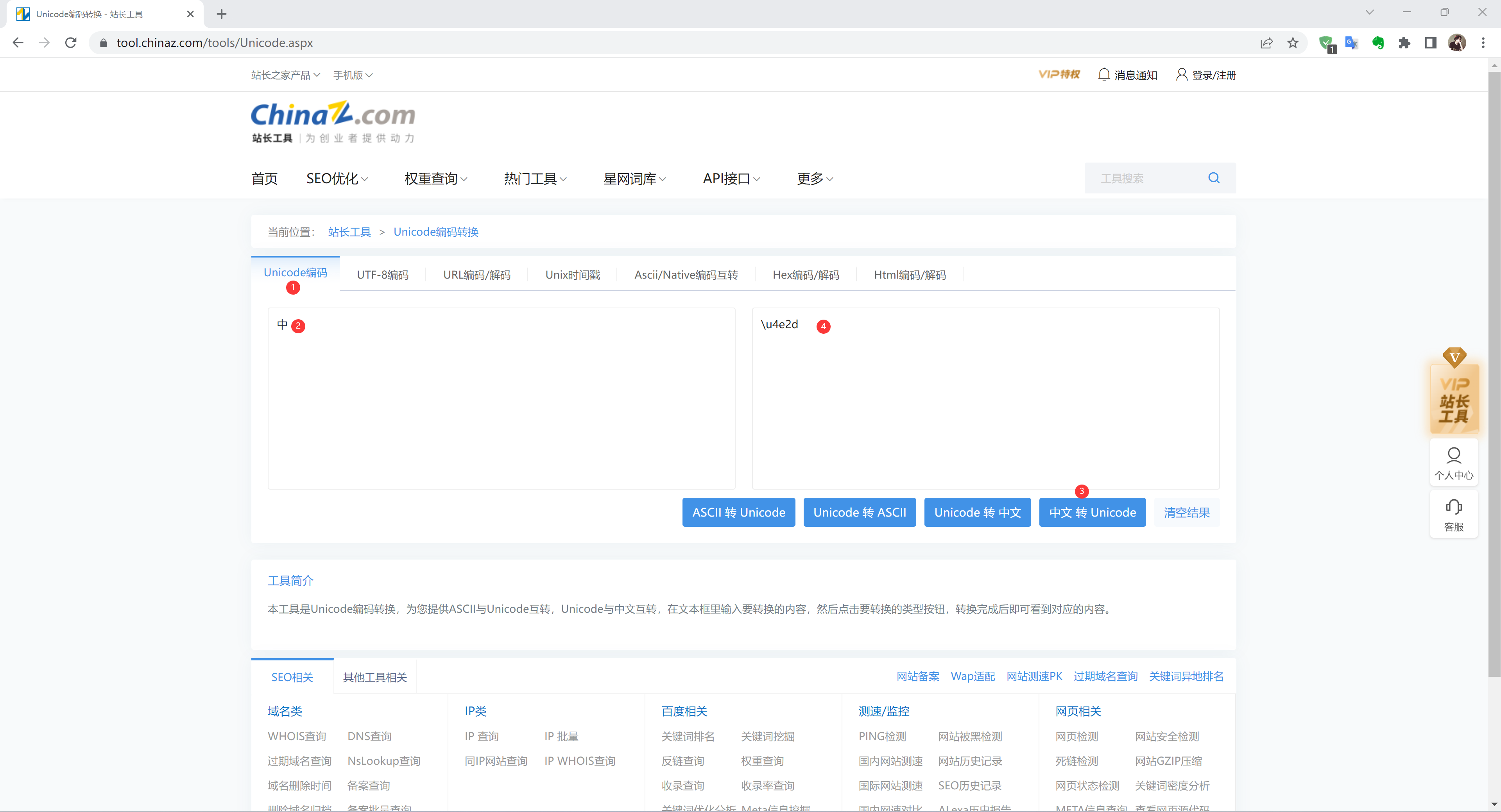Viewport: 1501px width, 812px height.
Task: Focus the left input box containing 中
Action: pos(501,399)
